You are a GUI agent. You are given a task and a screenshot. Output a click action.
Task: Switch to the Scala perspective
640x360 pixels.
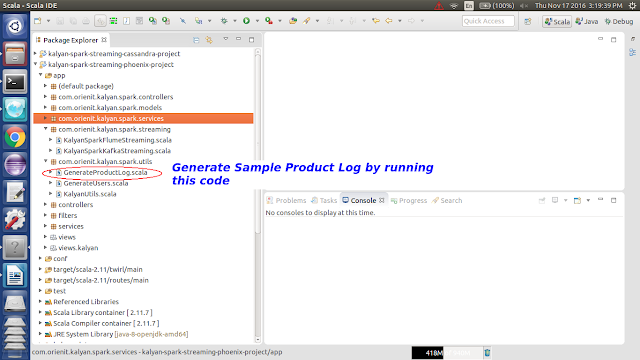[x=557, y=22]
